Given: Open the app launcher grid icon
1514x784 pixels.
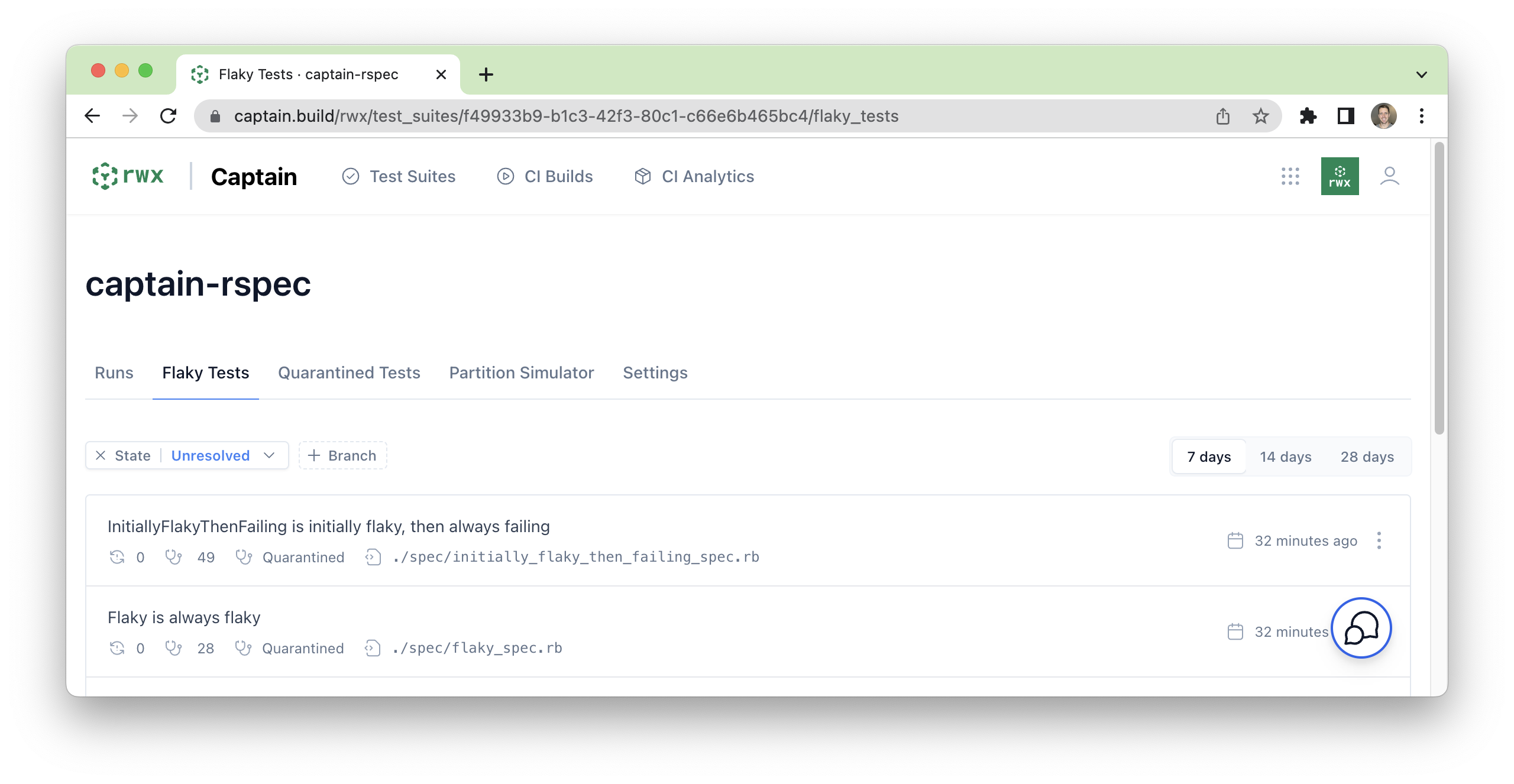Looking at the screenshot, I should pyautogui.click(x=1289, y=176).
